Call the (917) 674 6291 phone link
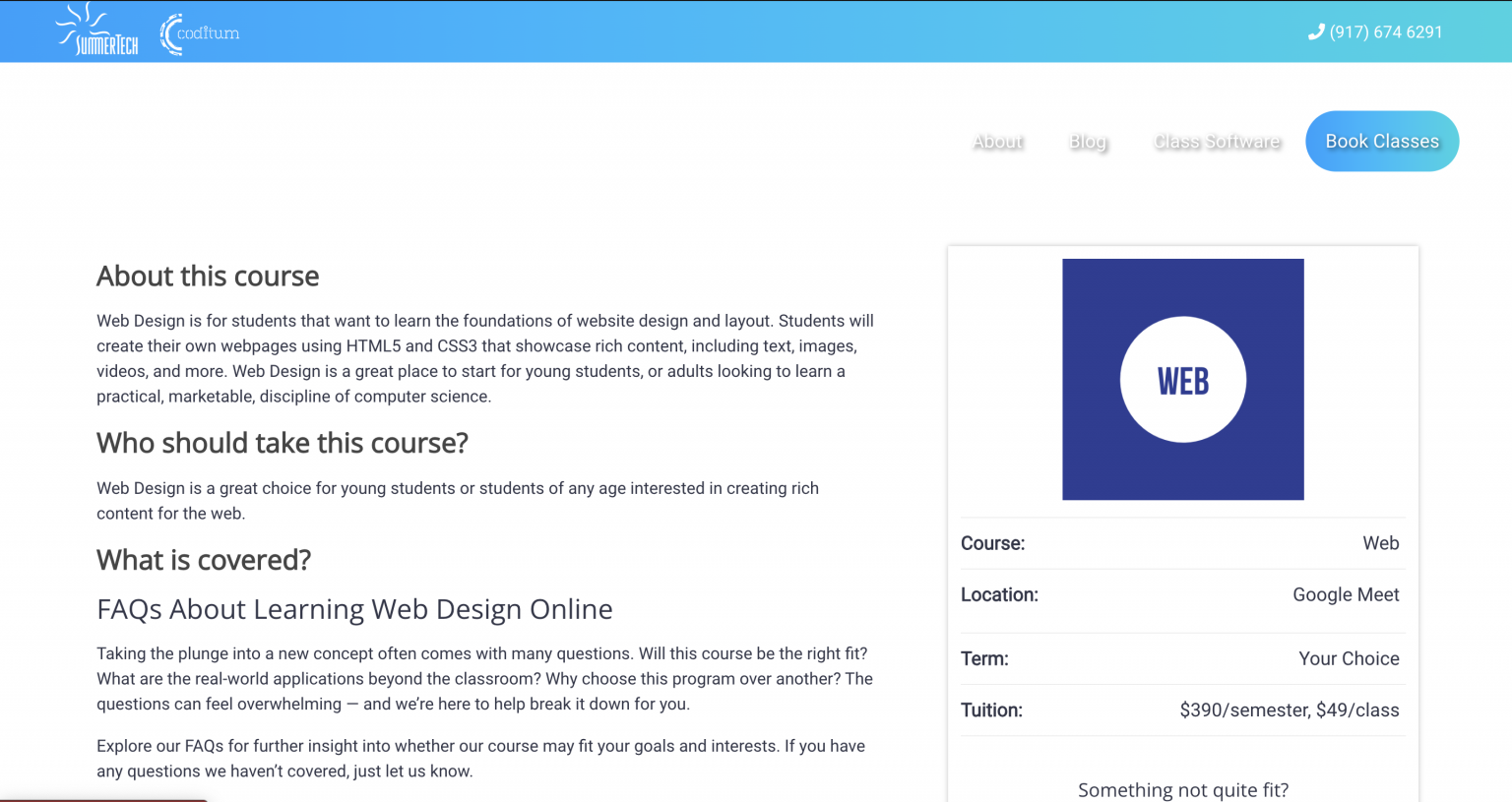Viewport: 1512px width, 802px height. (1386, 31)
